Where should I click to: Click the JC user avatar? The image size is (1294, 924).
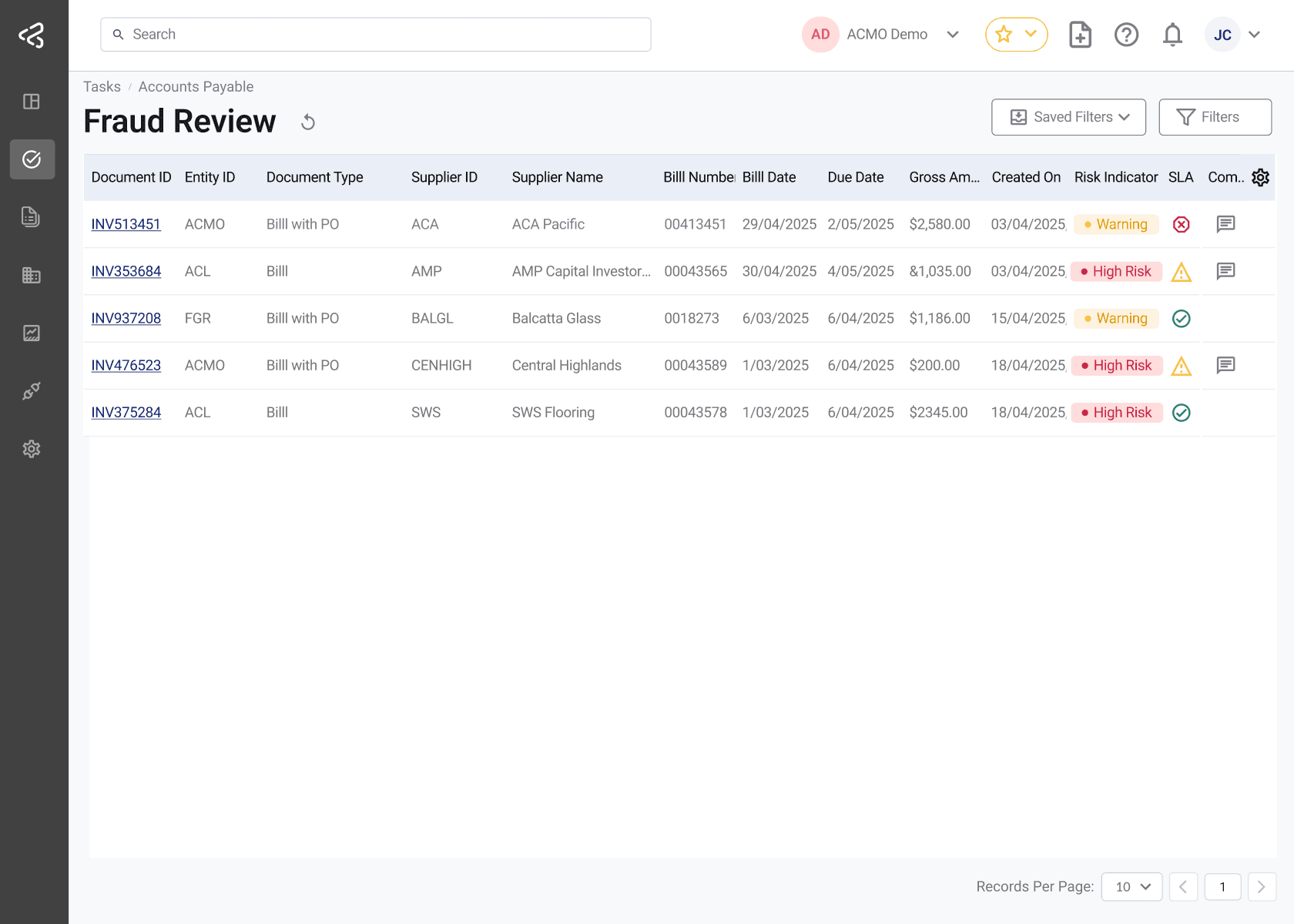1222,35
